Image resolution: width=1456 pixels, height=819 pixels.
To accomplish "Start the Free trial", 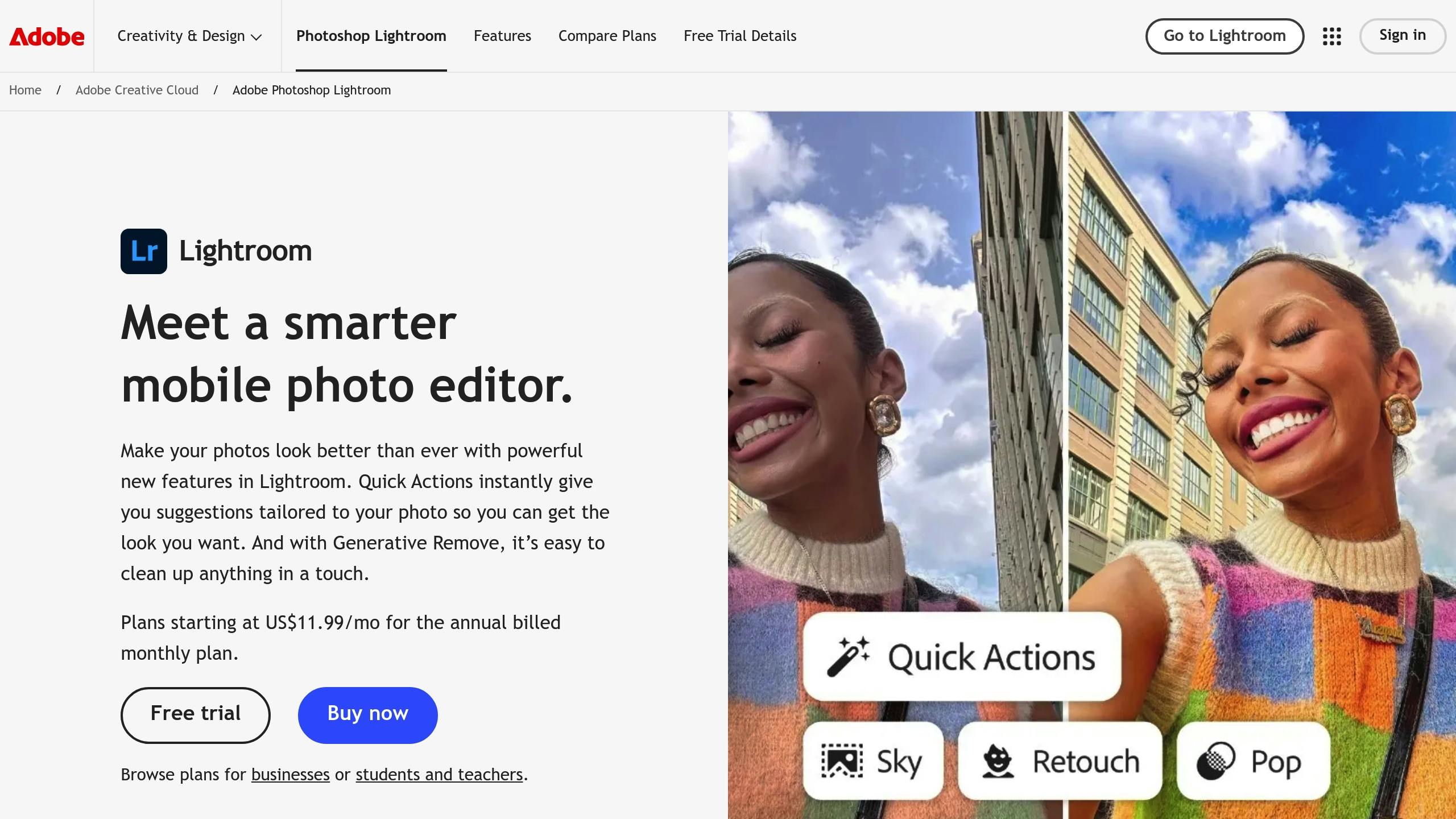I will 195,715.
